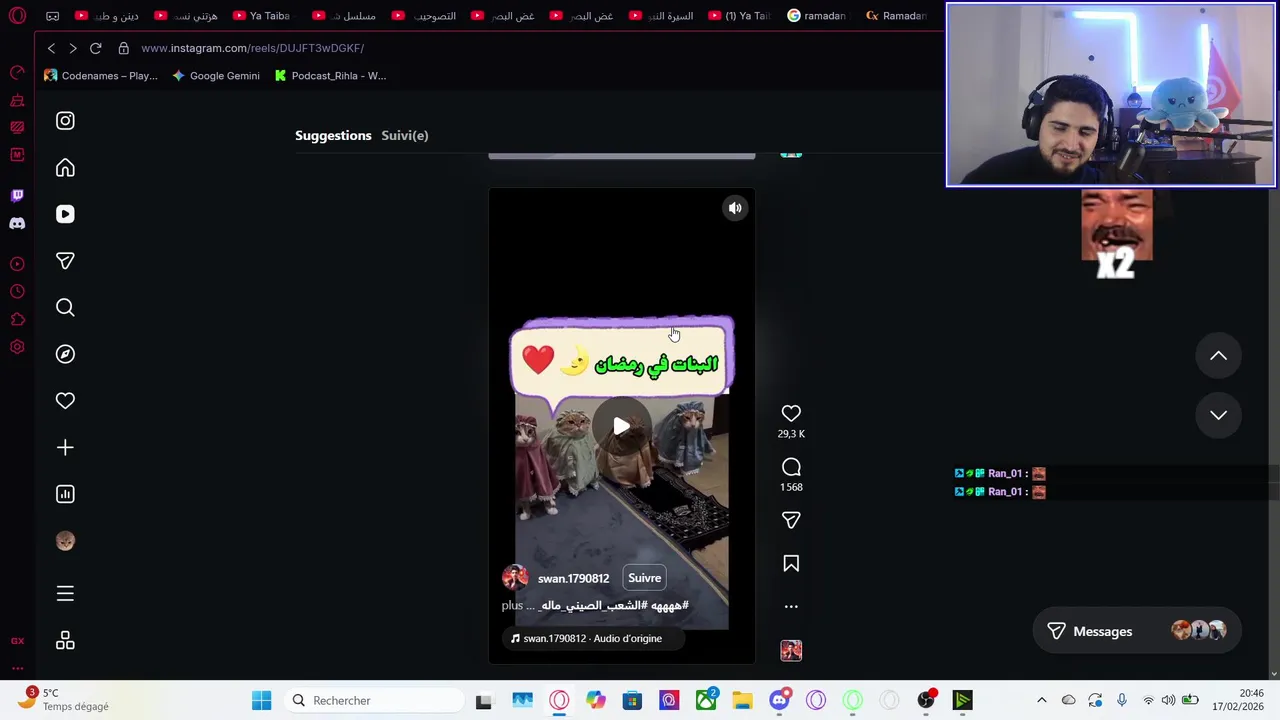Switch to the Ya Taiba YouTube tab

tap(261, 16)
